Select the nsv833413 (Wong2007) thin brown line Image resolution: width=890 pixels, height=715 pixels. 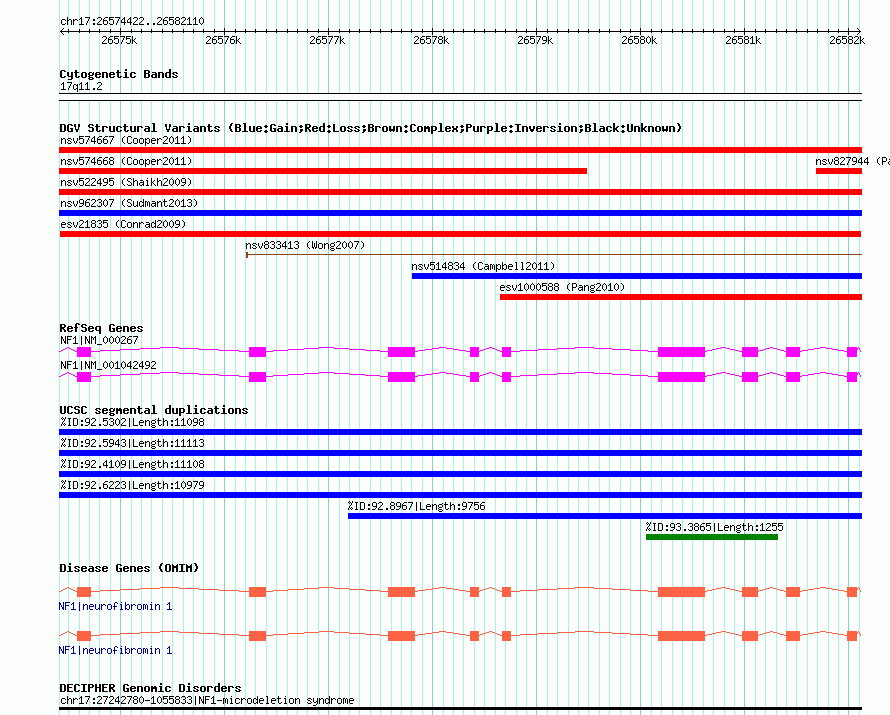(554, 255)
